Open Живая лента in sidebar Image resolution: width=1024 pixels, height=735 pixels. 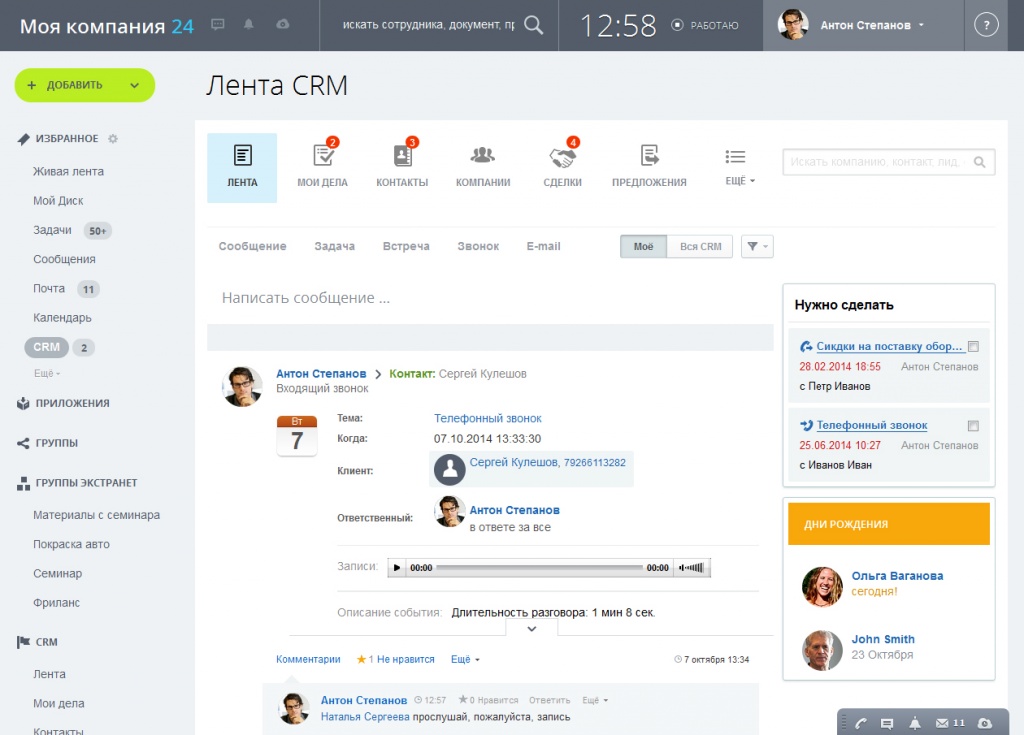(69, 171)
